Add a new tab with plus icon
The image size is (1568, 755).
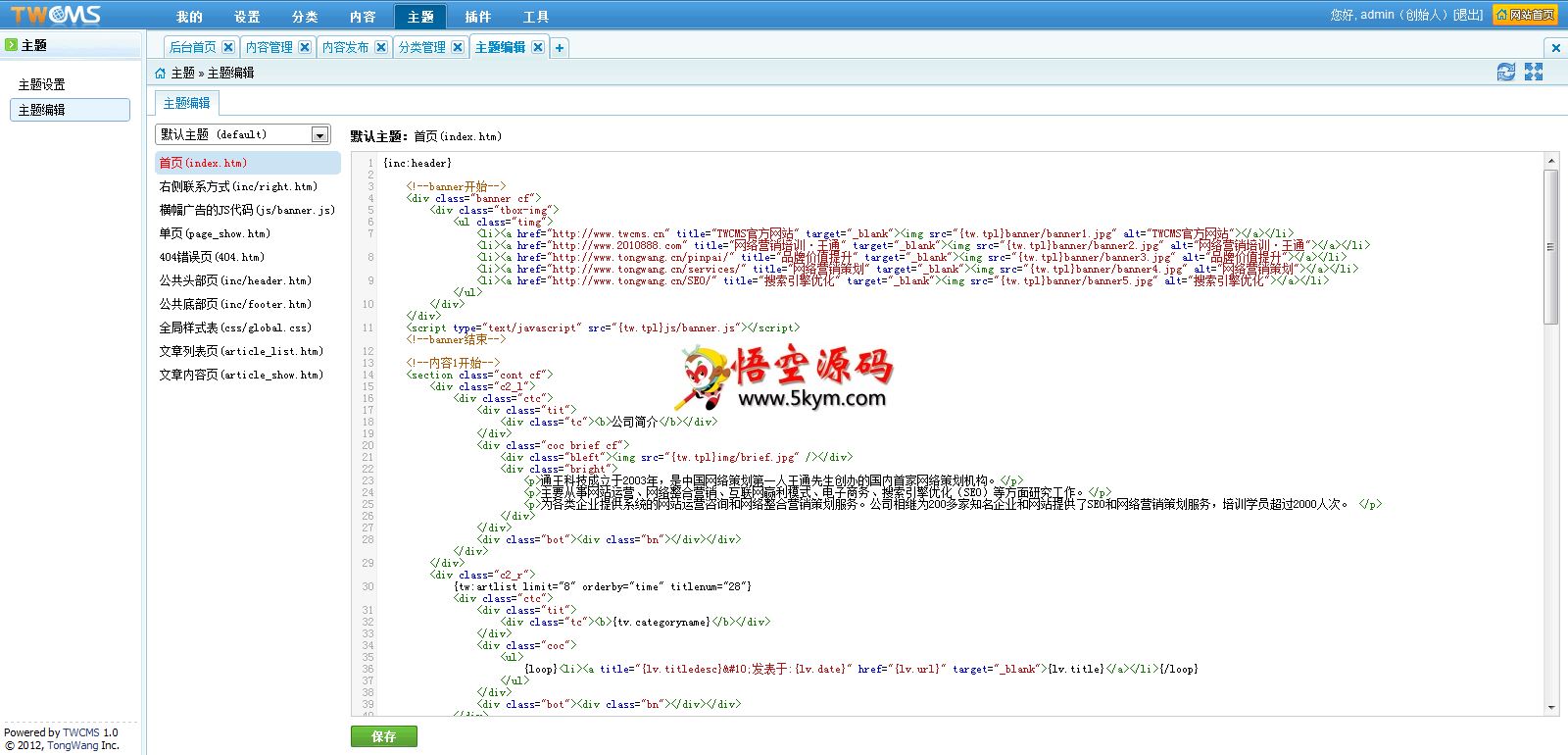(560, 47)
